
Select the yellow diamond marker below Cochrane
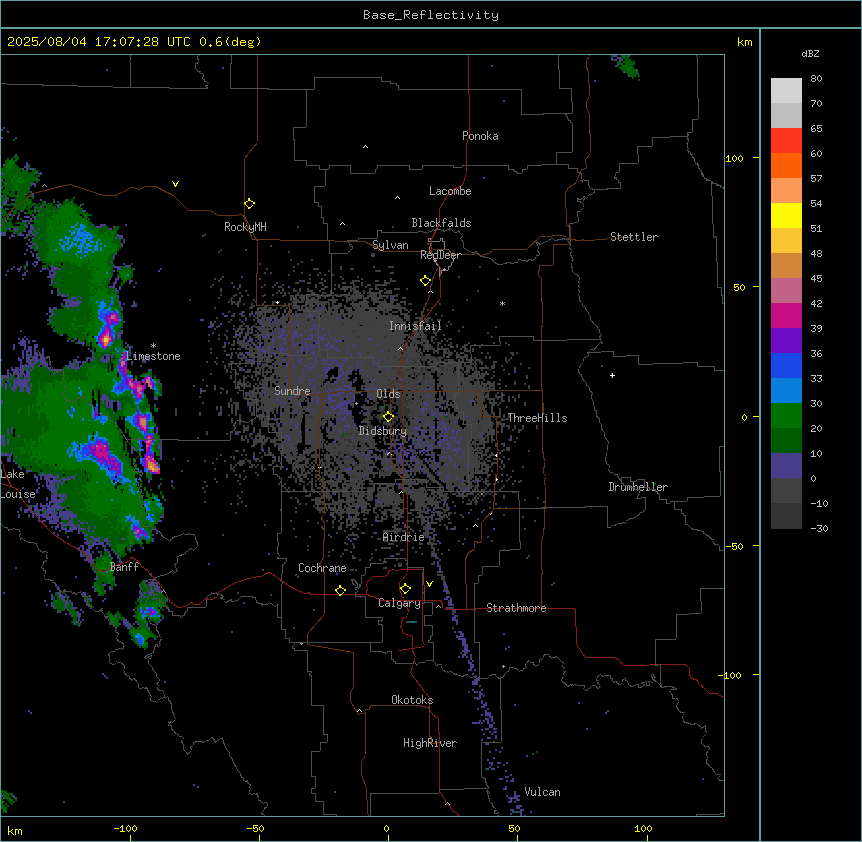pyautogui.click(x=340, y=590)
